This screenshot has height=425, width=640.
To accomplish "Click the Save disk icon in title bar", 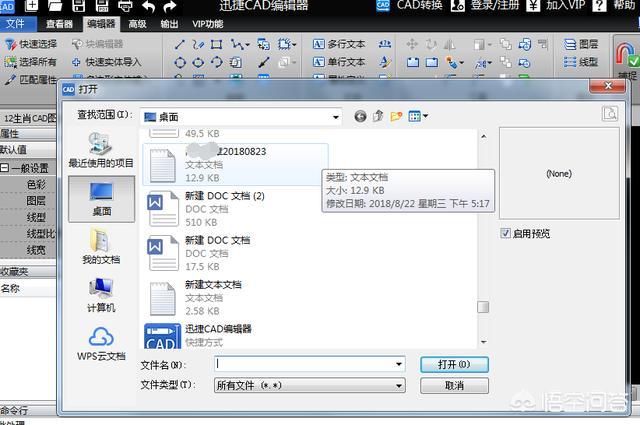I will point(78,5).
